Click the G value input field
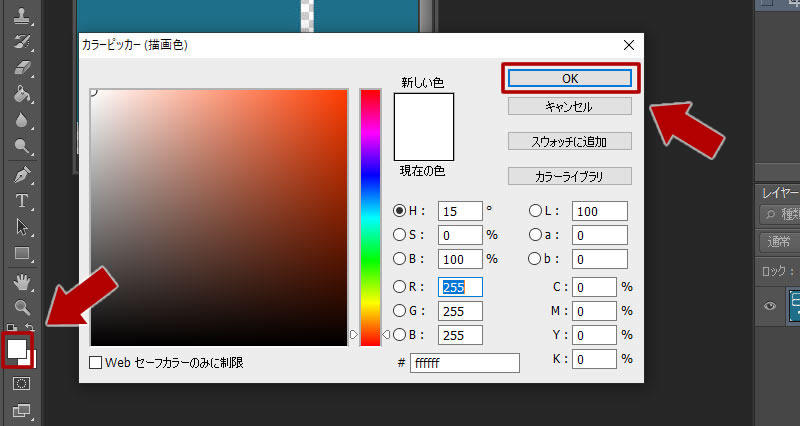Viewport: 800px width, 426px height. [x=460, y=311]
